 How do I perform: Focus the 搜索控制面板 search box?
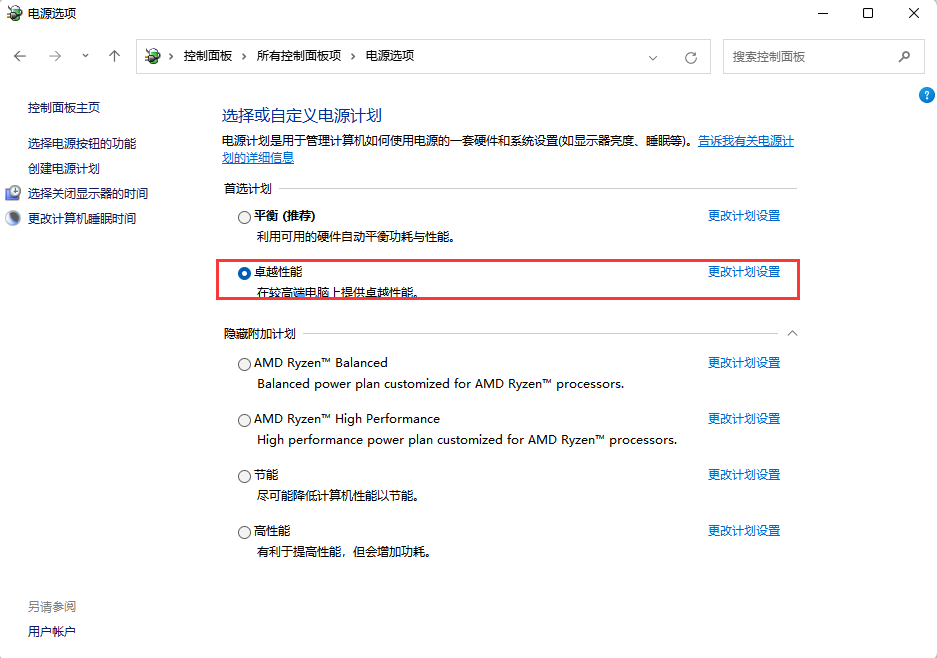coord(813,57)
